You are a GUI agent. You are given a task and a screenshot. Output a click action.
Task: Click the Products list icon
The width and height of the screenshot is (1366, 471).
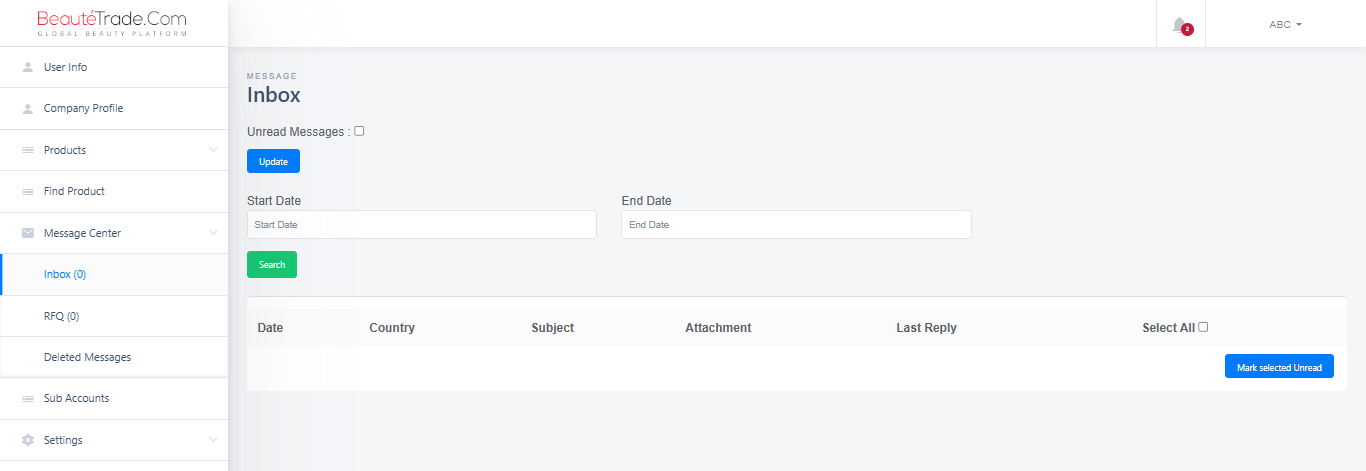pyautogui.click(x=28, y=150)
